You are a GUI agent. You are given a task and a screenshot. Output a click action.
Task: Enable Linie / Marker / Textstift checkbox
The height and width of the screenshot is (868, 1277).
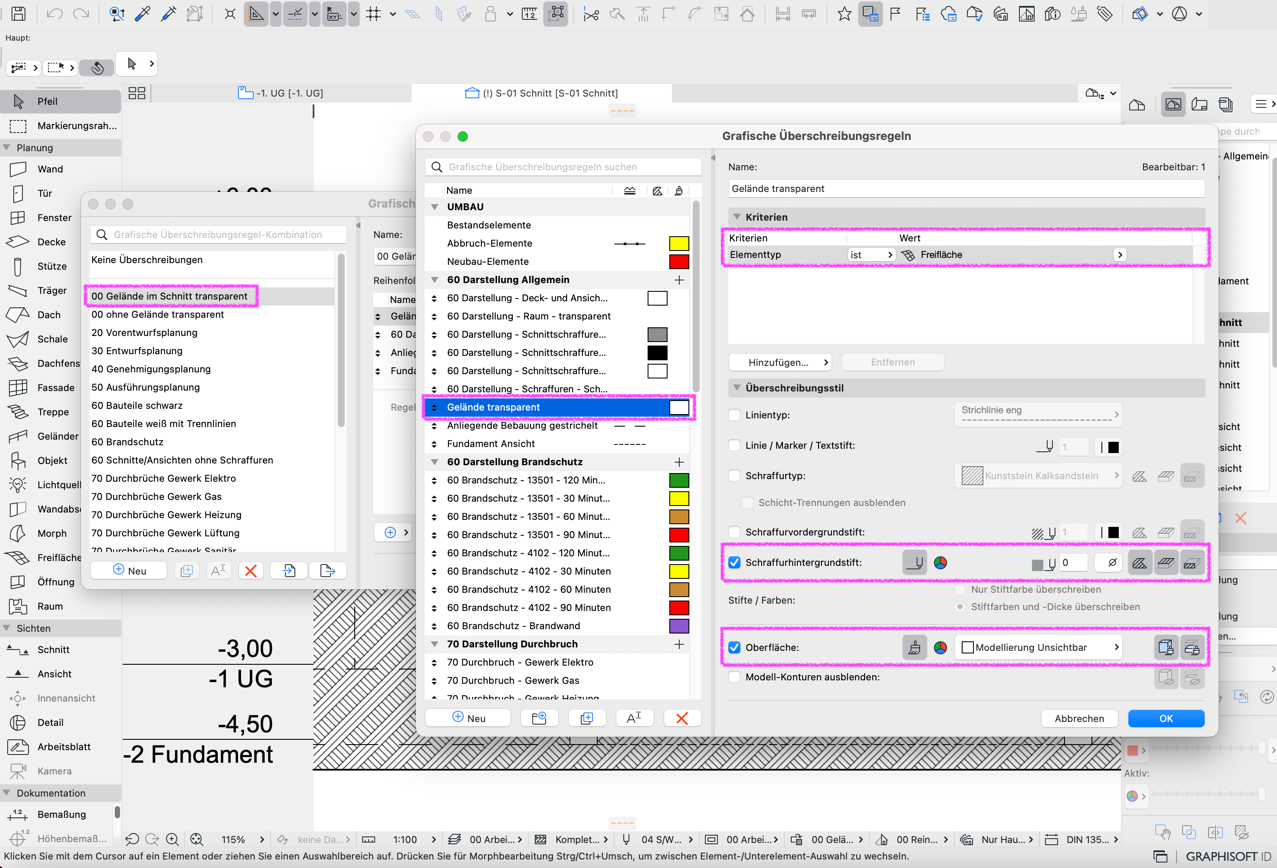click(x=735, y=445)
